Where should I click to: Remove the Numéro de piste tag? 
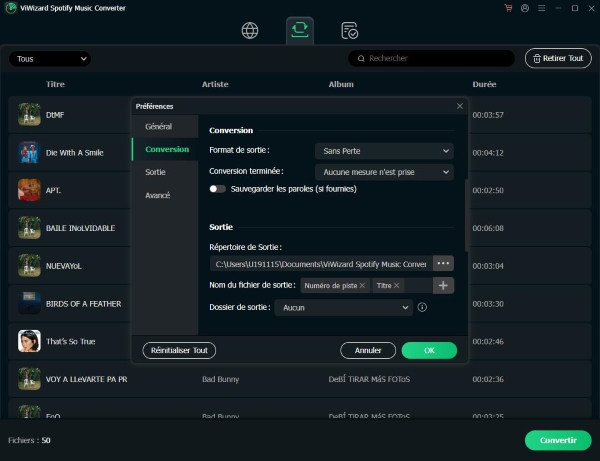click(x=362, y=285)
